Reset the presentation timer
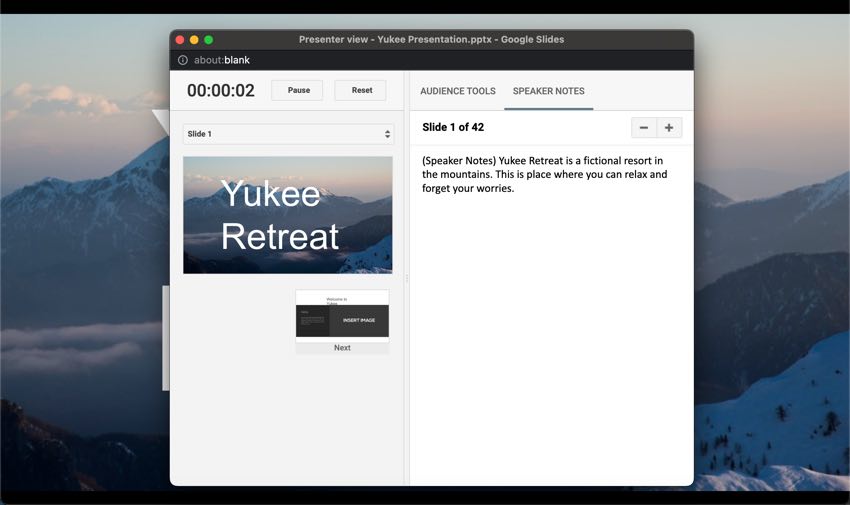The image size is (850, 505). (x=360, y=90)
